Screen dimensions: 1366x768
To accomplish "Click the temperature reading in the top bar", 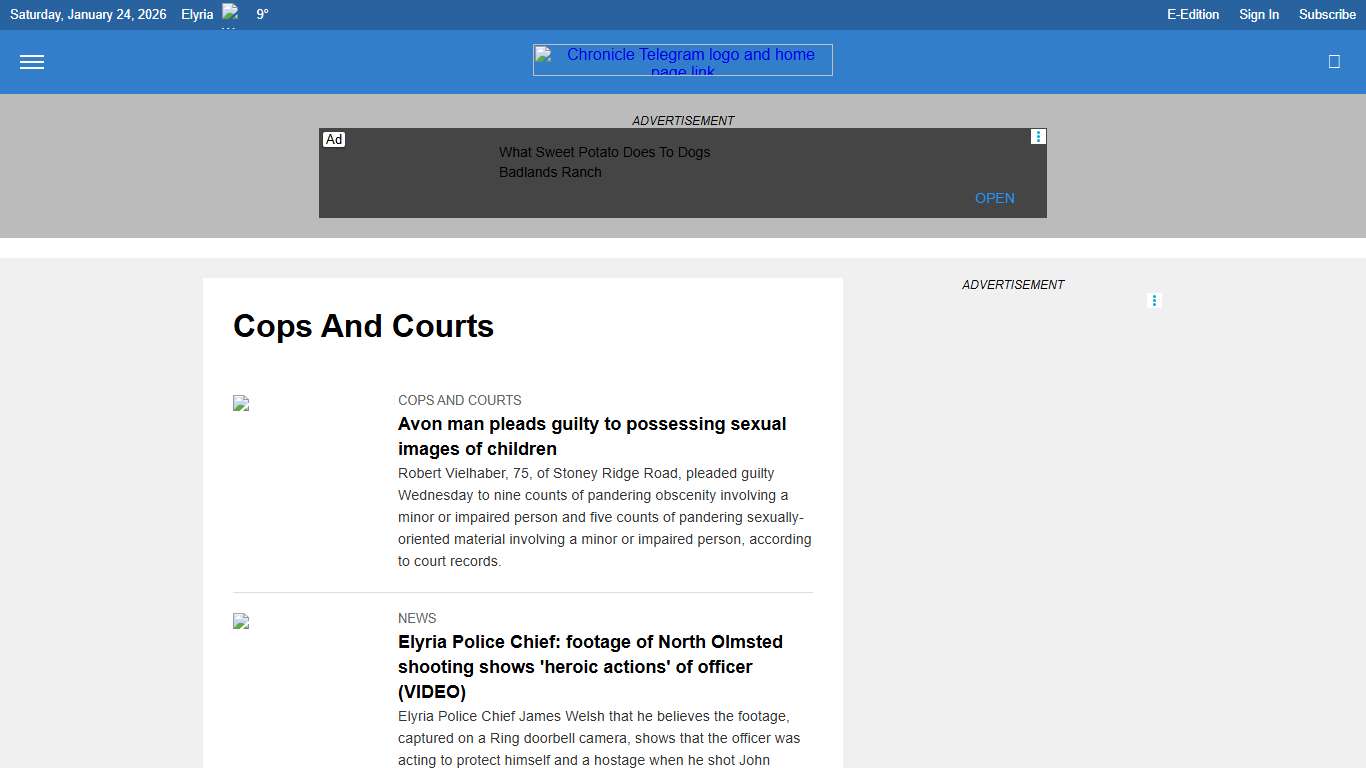I will 262,14.
